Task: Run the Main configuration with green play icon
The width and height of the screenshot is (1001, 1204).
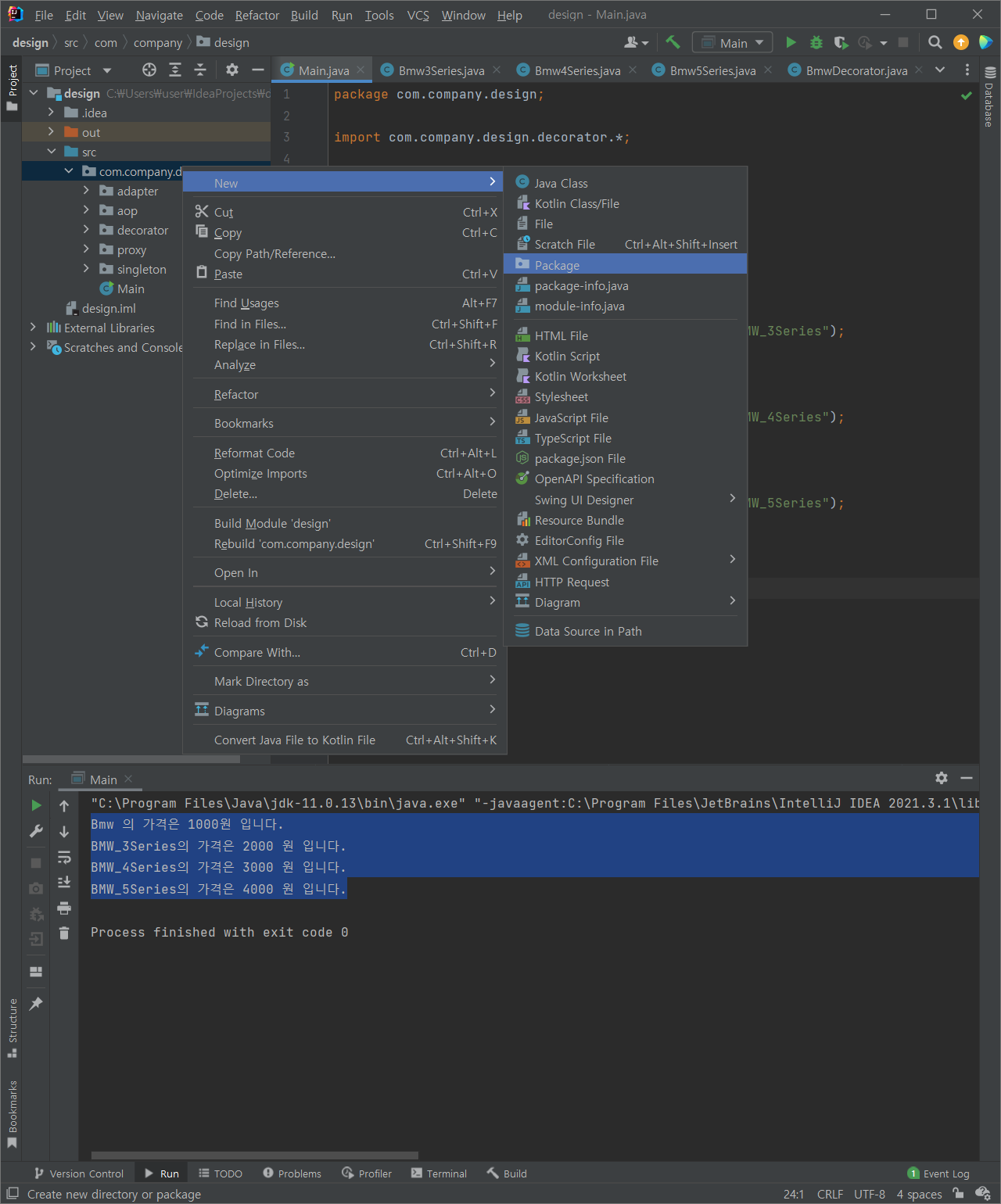Action: click(x=791, y=42)
